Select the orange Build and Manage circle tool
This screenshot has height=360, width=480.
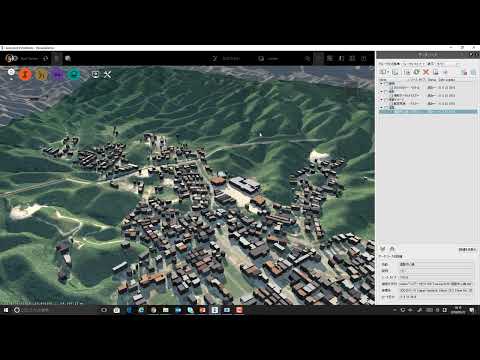25,74
